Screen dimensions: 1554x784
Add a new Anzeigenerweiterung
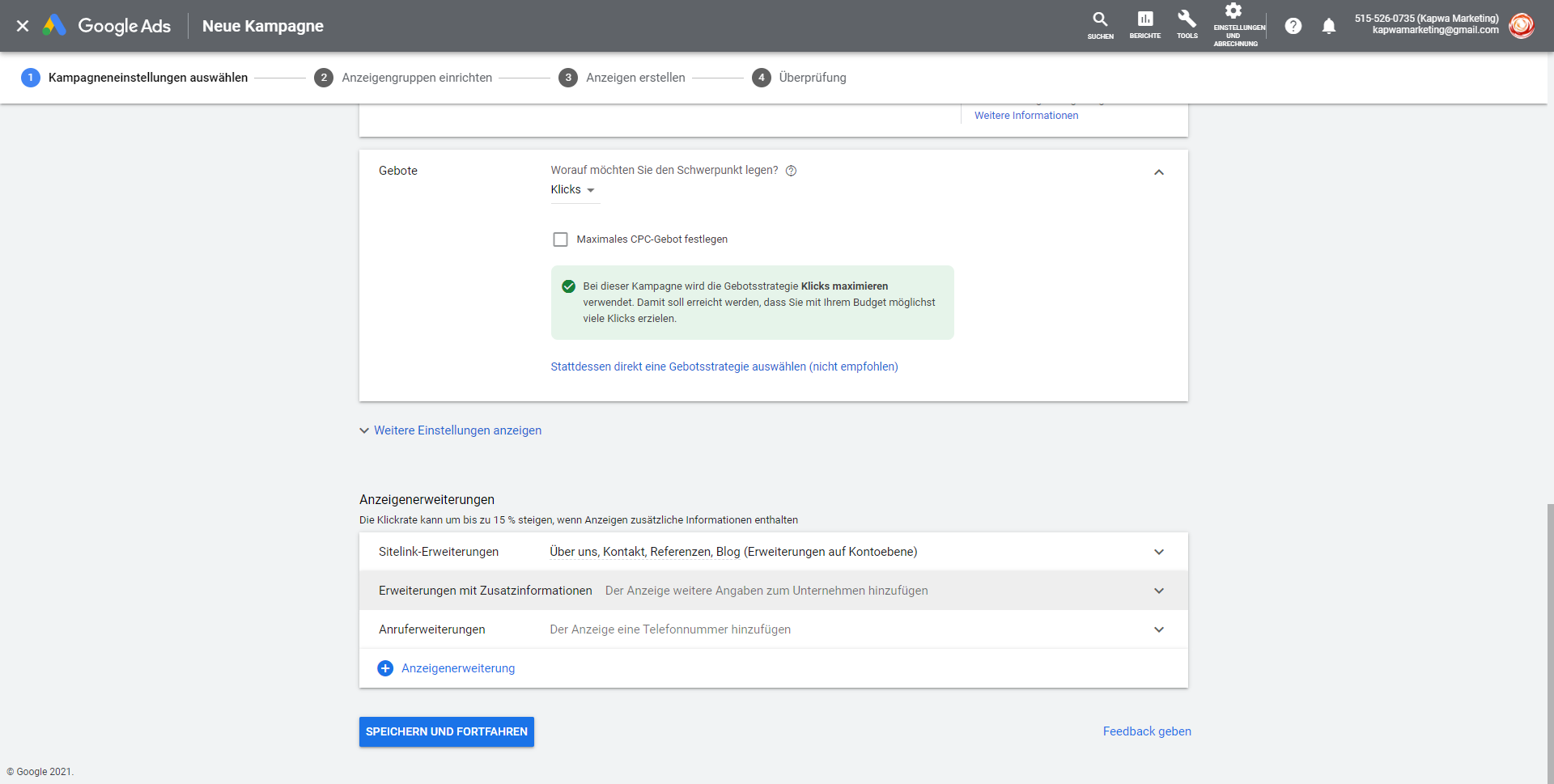[x=458, y=668]
